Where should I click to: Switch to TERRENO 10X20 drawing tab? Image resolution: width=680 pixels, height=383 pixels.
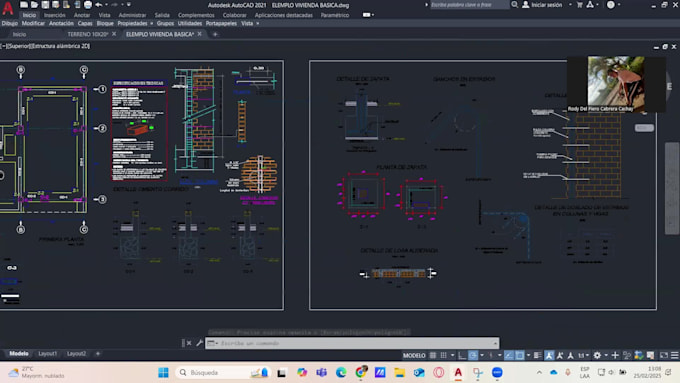point(88,34)
